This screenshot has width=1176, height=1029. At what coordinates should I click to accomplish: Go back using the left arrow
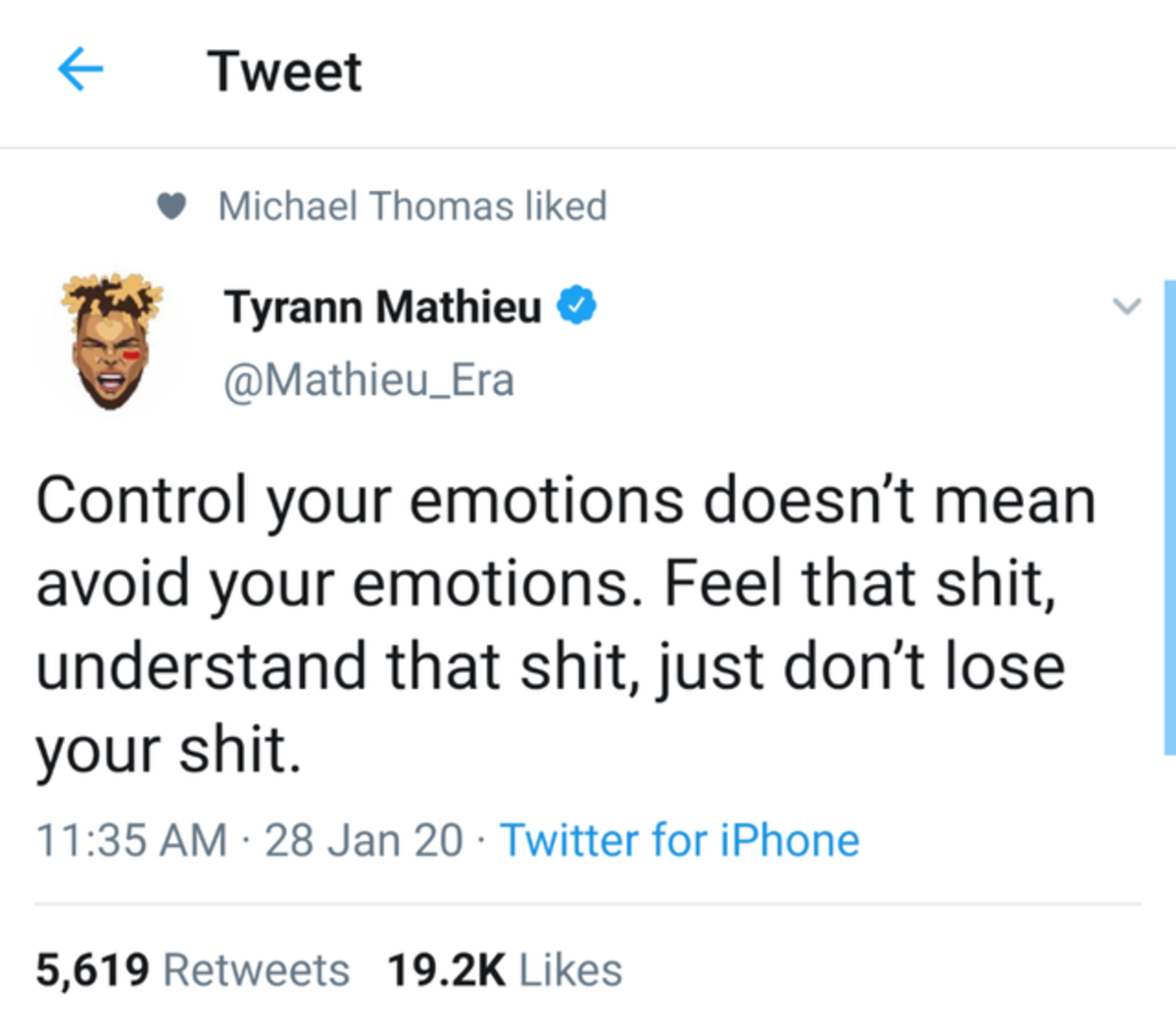point(80,71)
